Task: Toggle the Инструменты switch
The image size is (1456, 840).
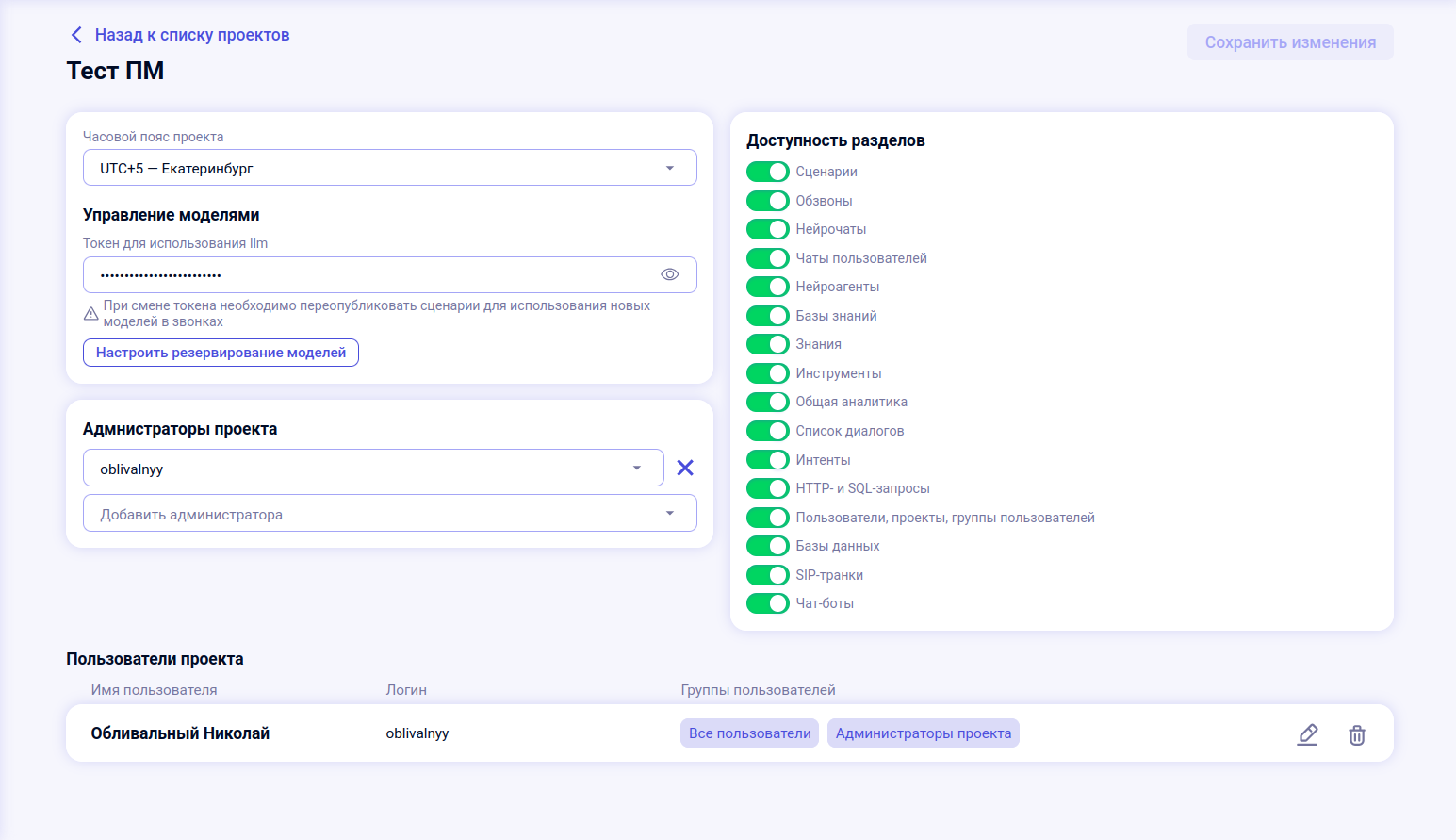Action: [x=768, y=373]
